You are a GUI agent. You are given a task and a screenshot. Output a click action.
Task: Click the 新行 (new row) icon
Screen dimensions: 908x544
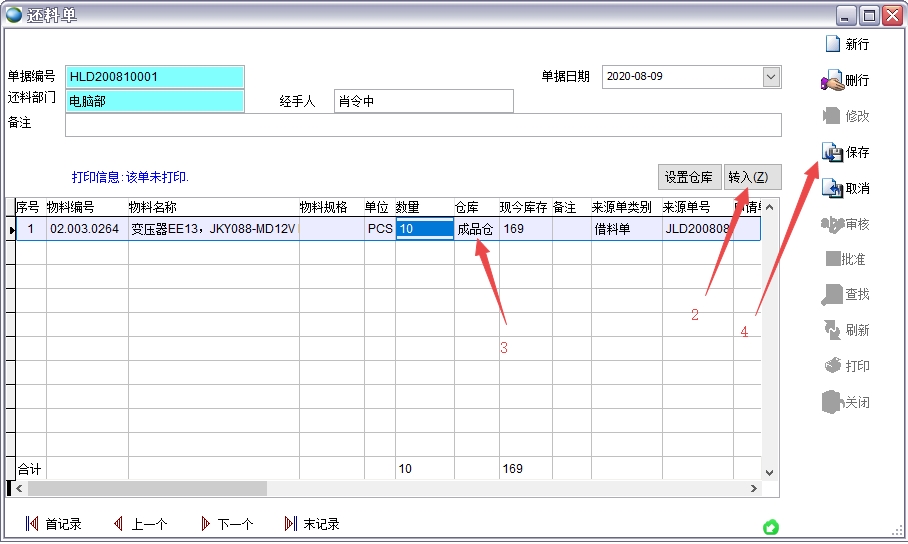(832, 44)
